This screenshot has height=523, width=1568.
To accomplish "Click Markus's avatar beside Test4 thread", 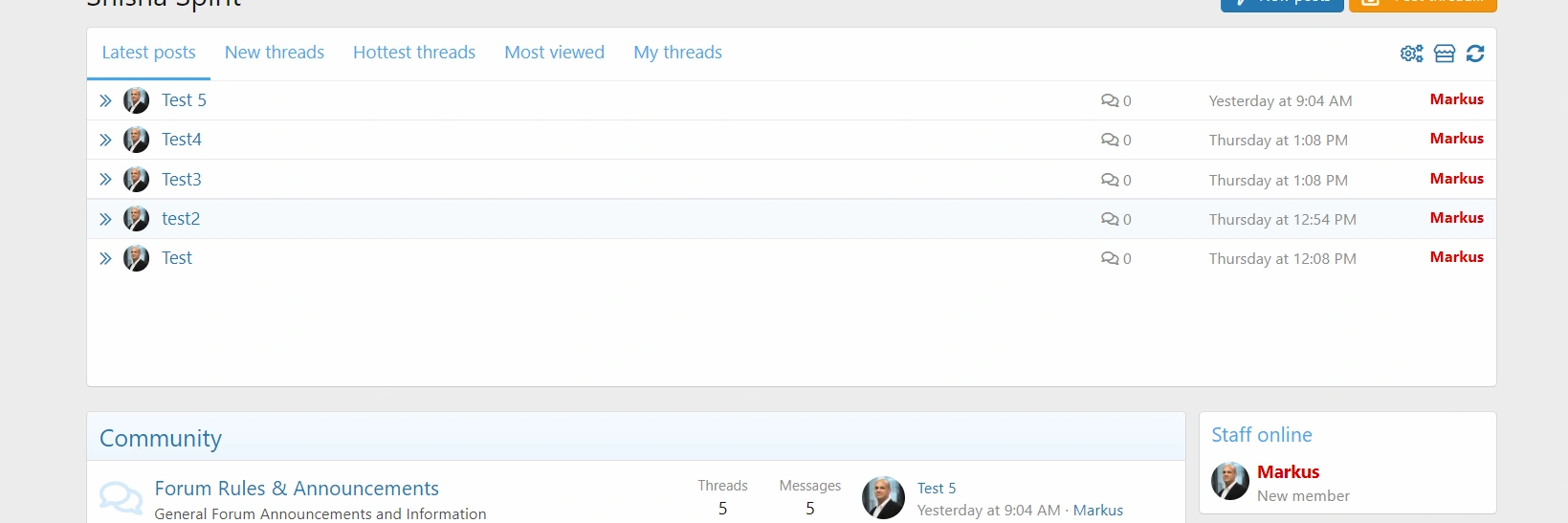I will [136, 140].
